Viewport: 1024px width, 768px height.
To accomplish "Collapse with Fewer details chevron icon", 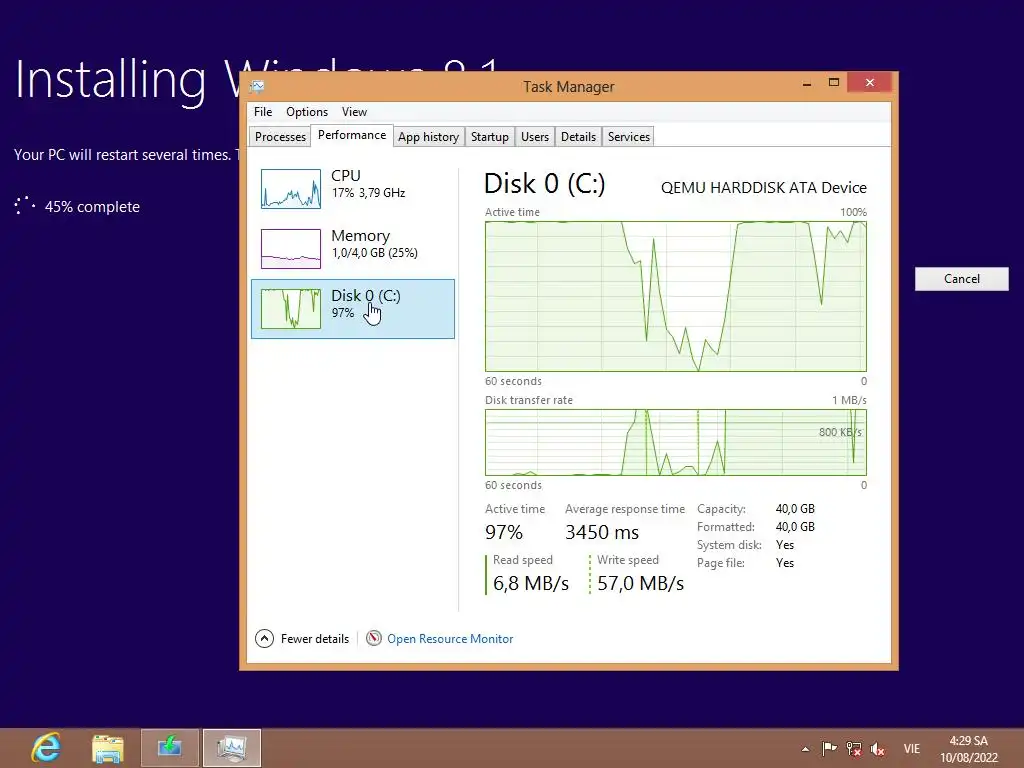I will pyautogui.click(x=264, y=638).
